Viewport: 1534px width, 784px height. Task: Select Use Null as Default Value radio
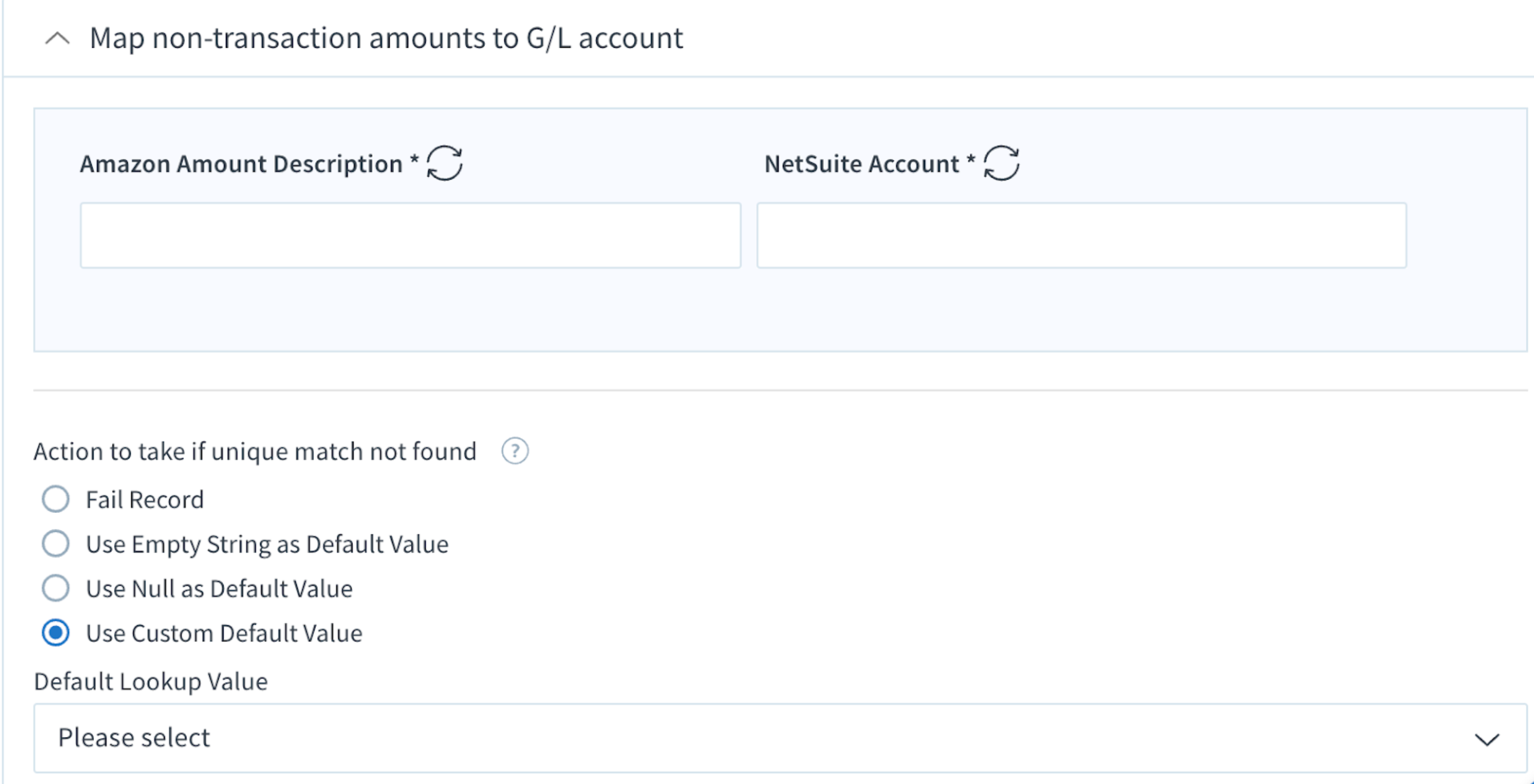click(x=56, y=588)
